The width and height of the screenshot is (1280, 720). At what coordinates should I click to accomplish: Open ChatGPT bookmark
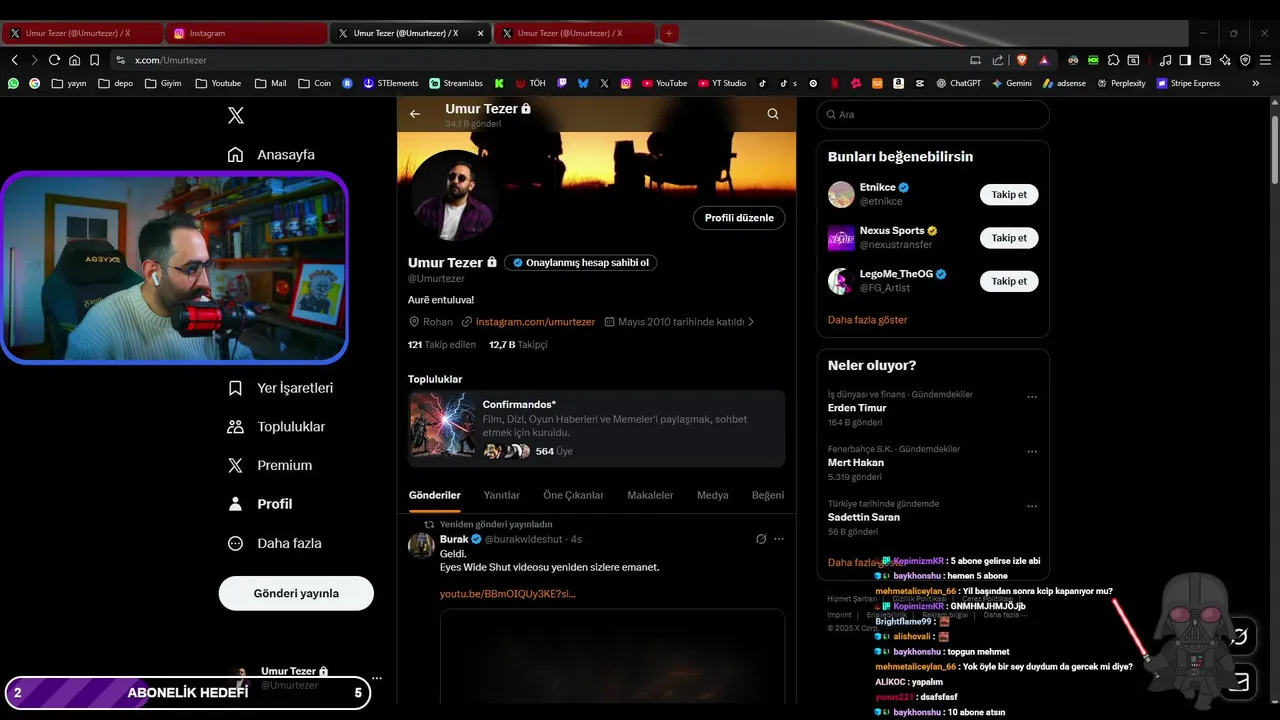coord(958,83)
